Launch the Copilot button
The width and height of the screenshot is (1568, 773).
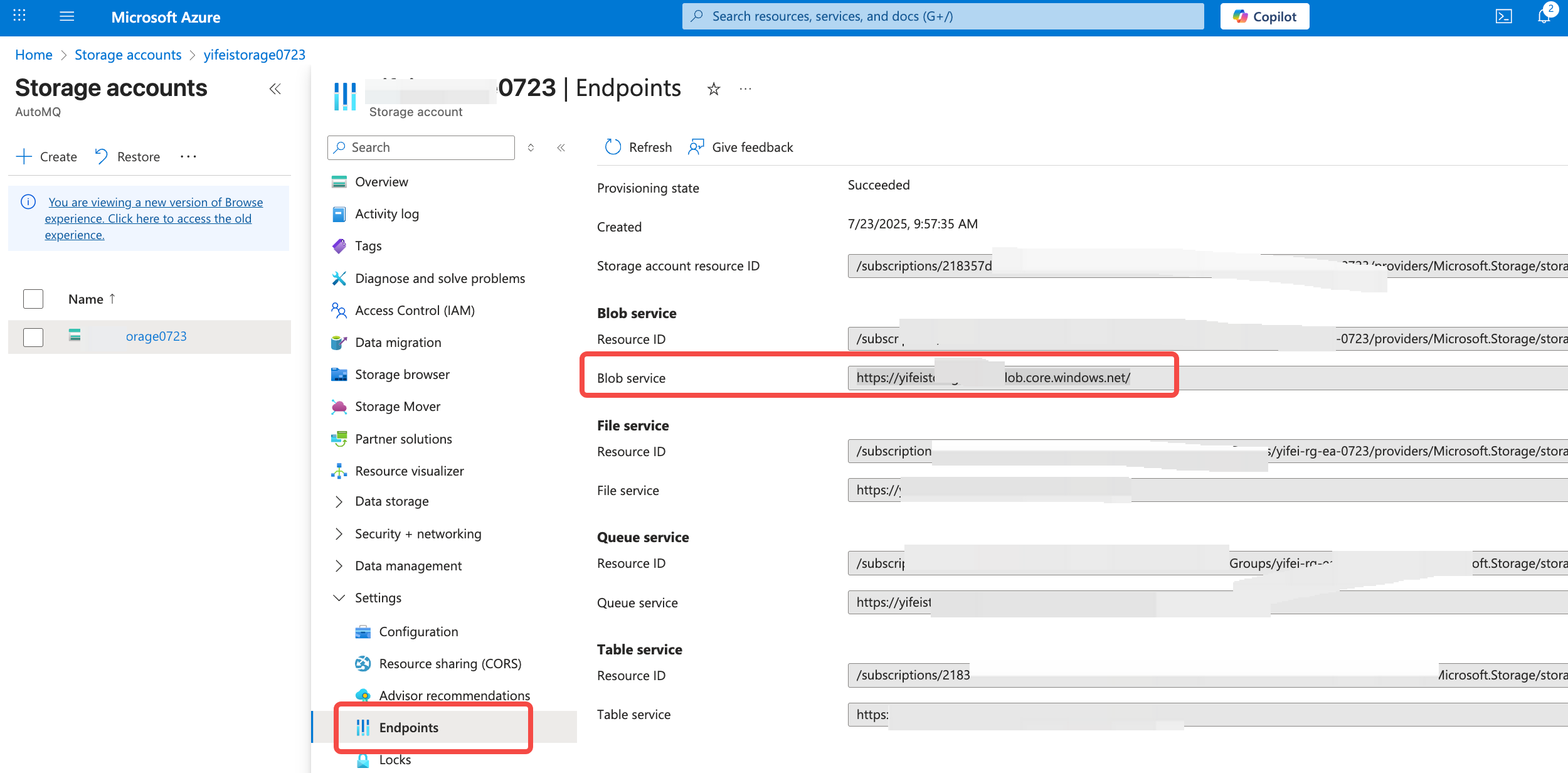tap(1264, 17)
